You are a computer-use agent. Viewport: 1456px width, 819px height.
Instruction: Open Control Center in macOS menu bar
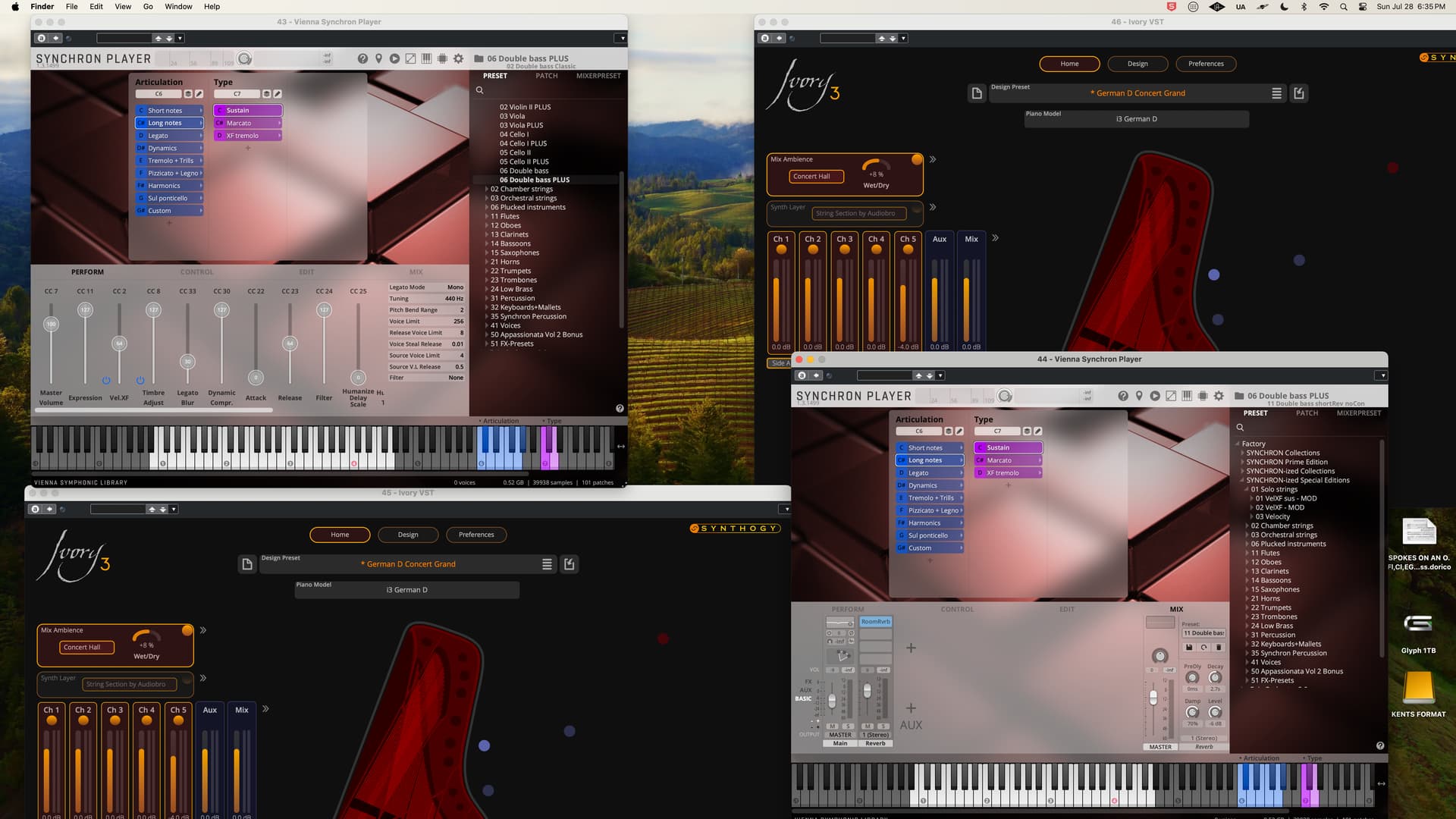(1363, 7)
